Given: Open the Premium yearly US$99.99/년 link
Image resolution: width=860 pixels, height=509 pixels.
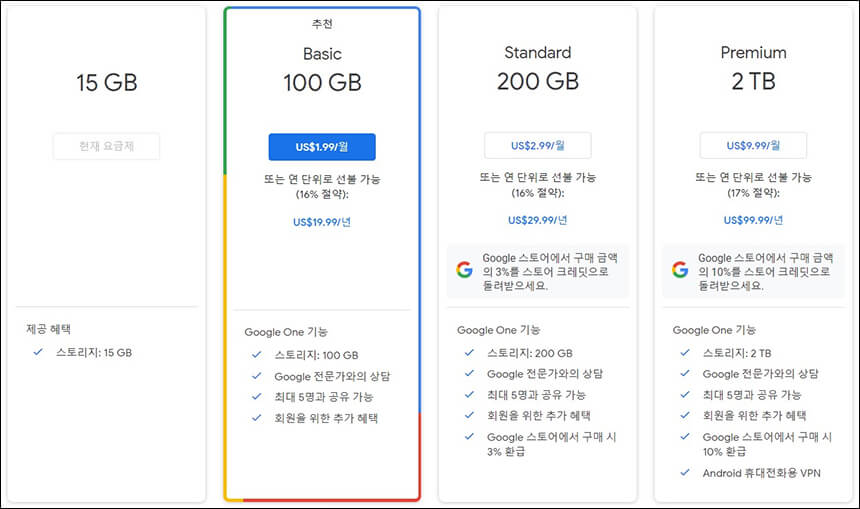Looking at the screenshot, I should pyautogui.click(x=753, y=220).
